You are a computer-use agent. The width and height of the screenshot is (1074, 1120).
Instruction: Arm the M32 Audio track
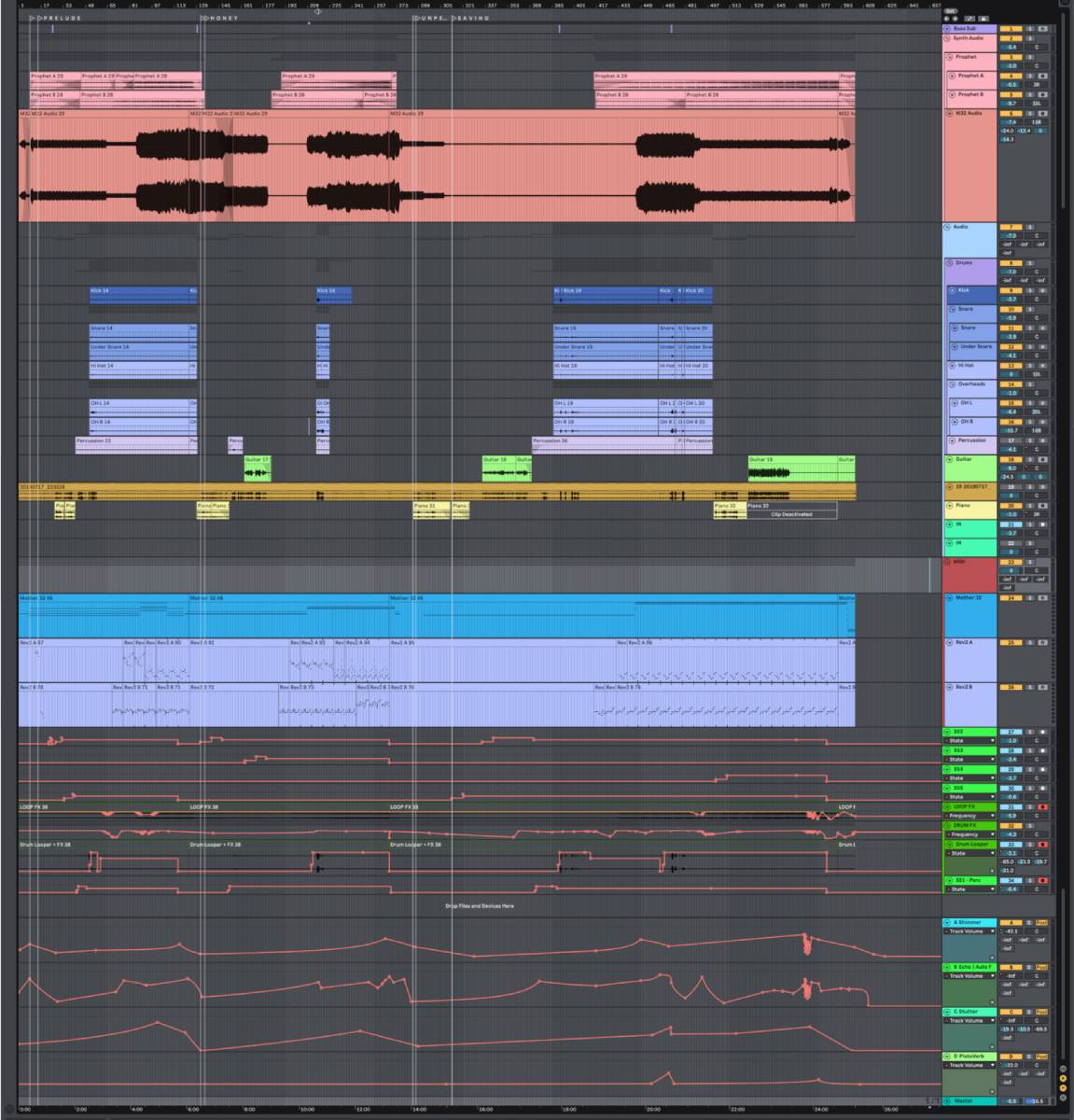[1042, 113]
